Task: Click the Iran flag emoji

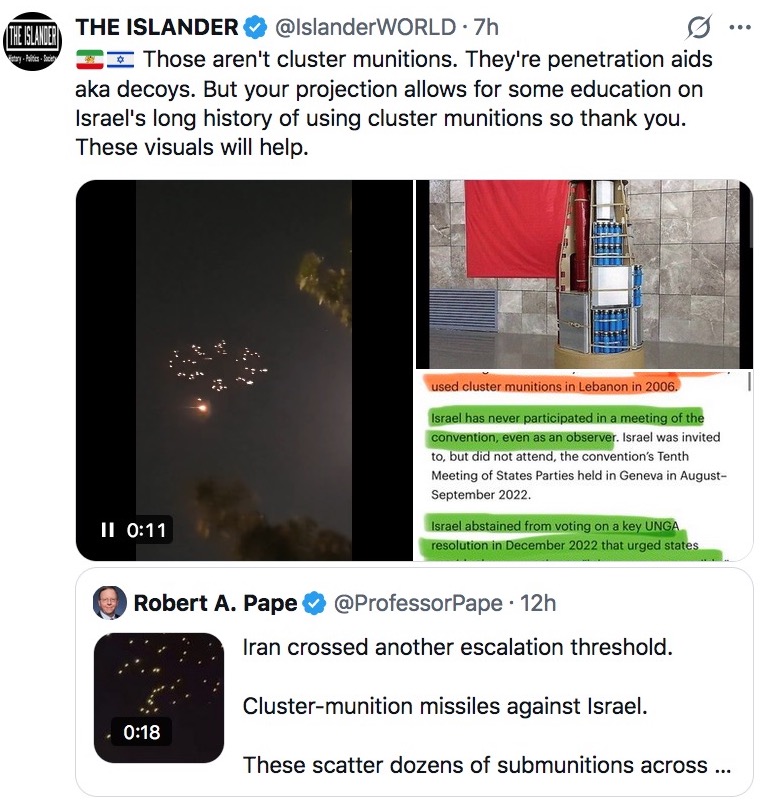Action: [x=90, y=60]
